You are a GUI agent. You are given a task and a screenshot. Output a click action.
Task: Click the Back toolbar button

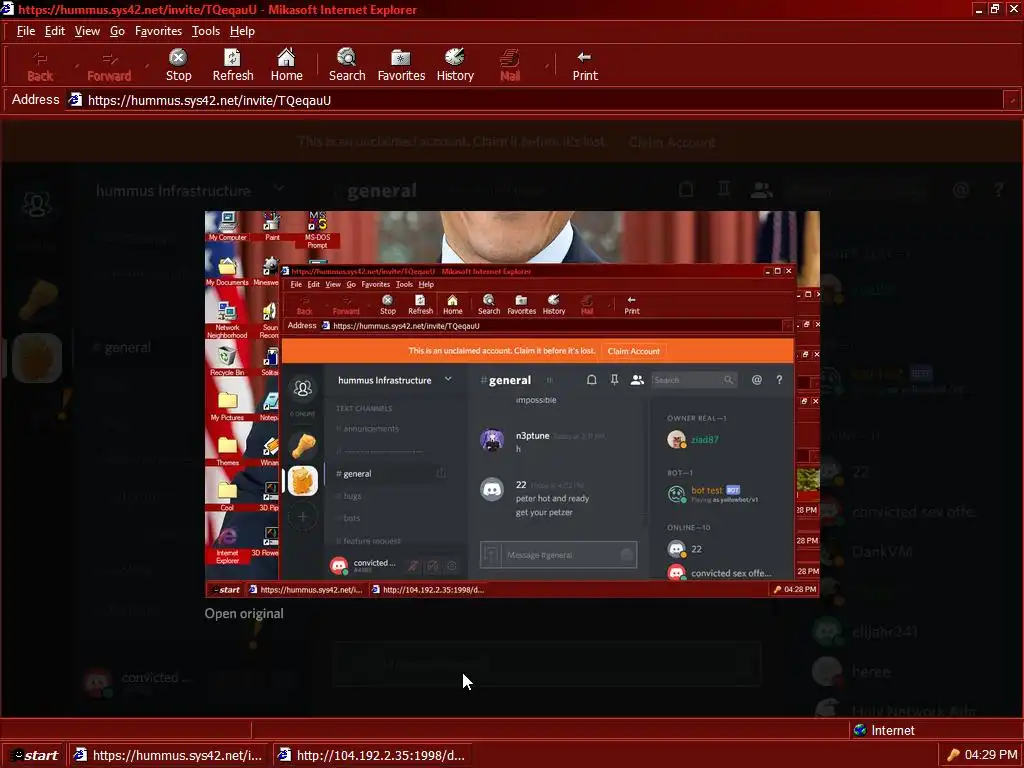point(40,65)
